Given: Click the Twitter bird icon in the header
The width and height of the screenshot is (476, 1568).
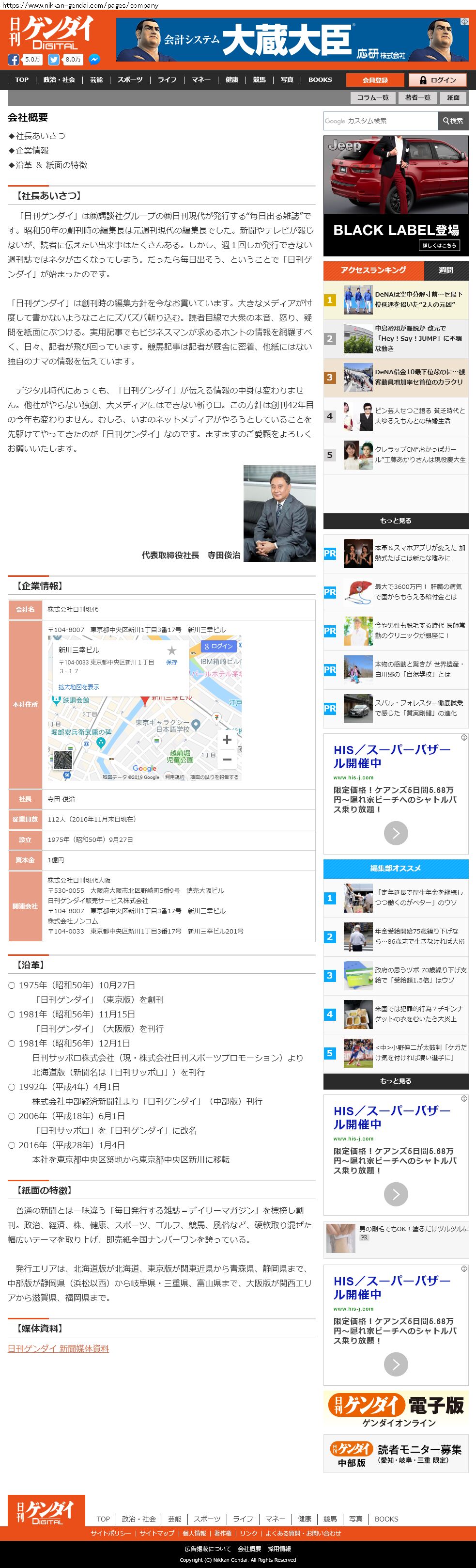Looking at the screenshot, I should [x=53, y=60].
